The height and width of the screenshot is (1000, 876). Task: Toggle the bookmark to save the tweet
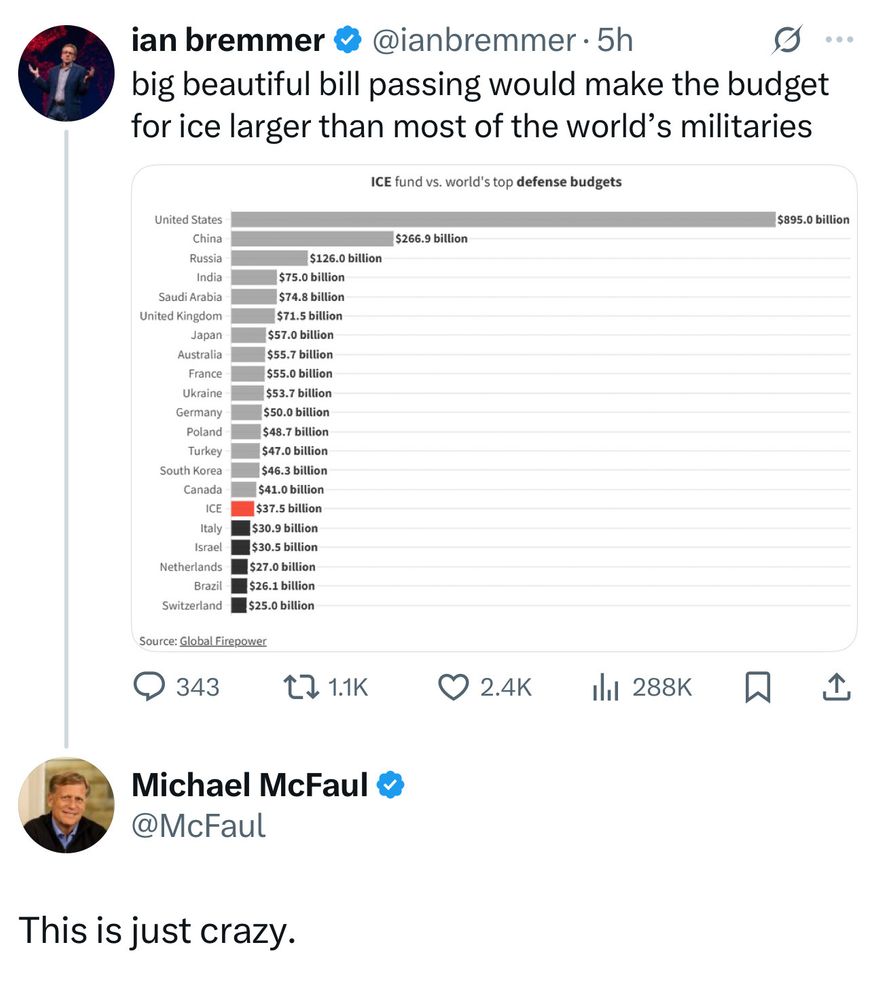(757, 686)
